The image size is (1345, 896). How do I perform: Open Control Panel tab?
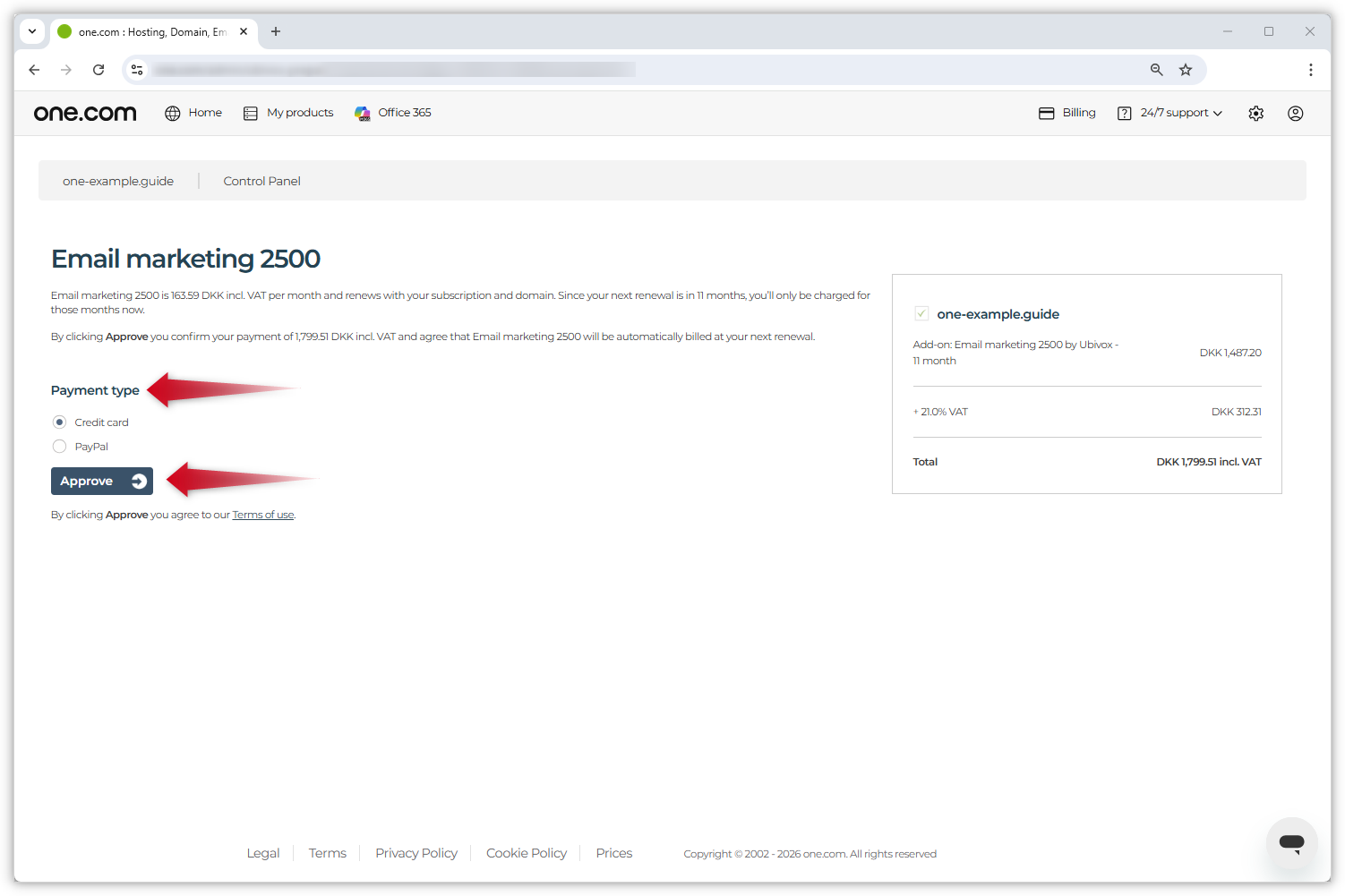pyautogui.click(x=262, y=181)
